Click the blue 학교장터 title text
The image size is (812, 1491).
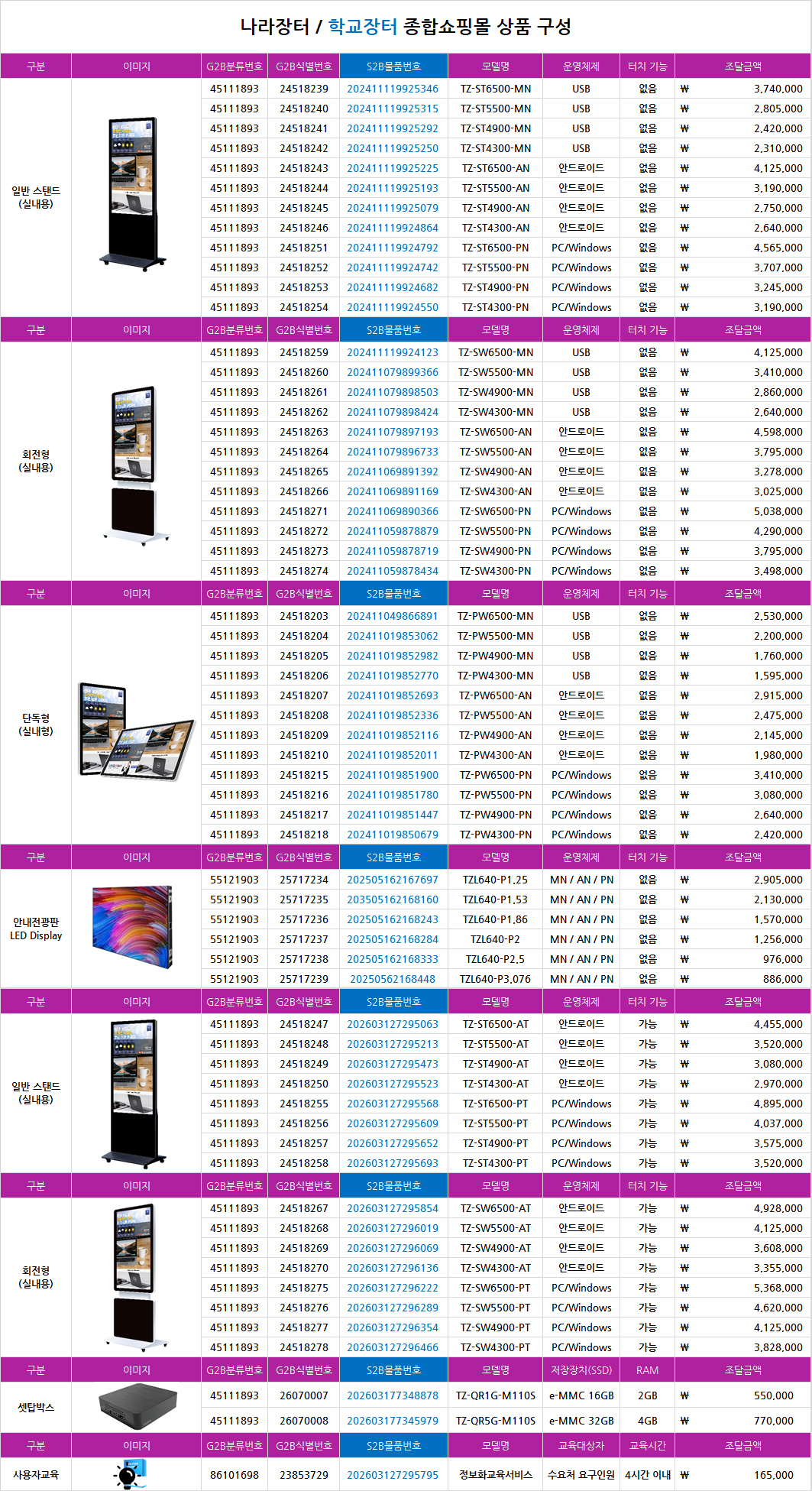(x=362, y=27)
